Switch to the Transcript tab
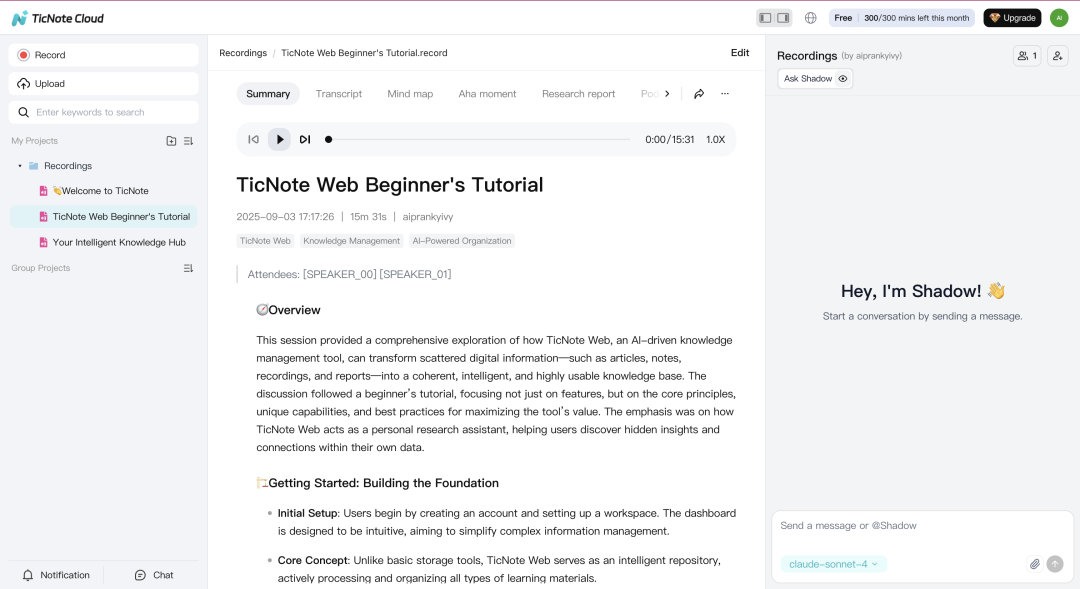This screenshot has width=1080, height=589. [x=339, y=94]
